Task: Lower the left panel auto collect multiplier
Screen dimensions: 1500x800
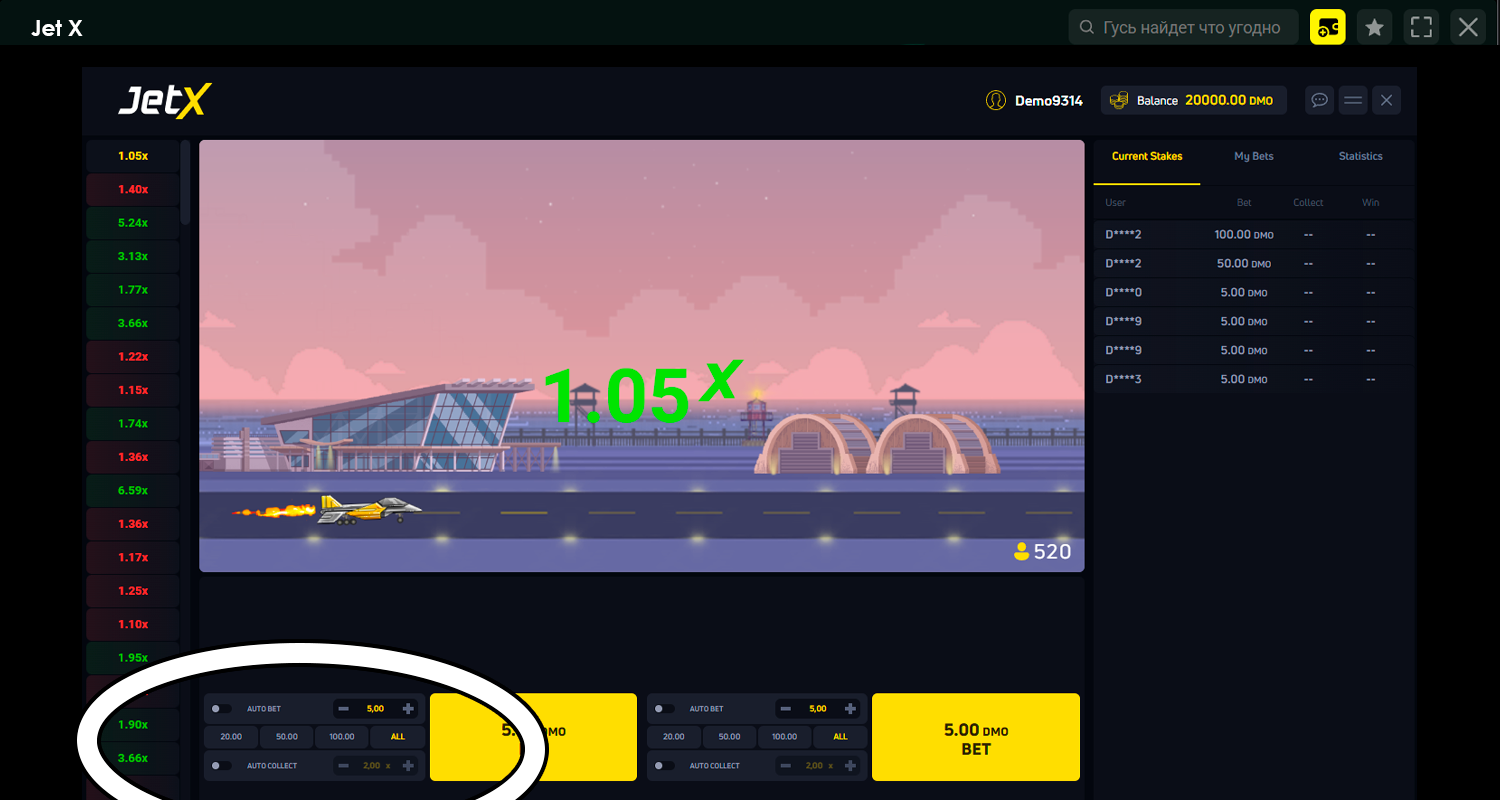Action: (x=344, y=765)
